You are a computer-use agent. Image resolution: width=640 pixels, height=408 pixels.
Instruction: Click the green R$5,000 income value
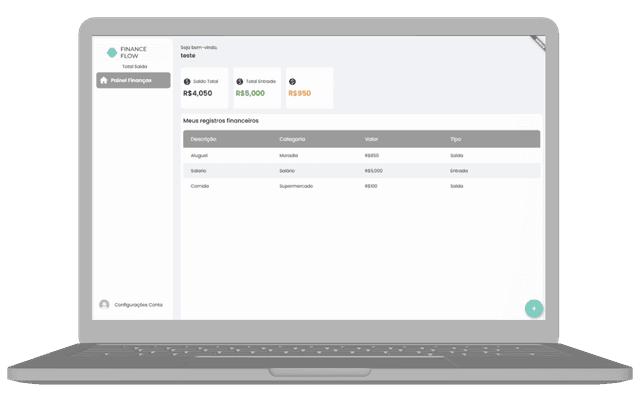click(x=250, y=93)
